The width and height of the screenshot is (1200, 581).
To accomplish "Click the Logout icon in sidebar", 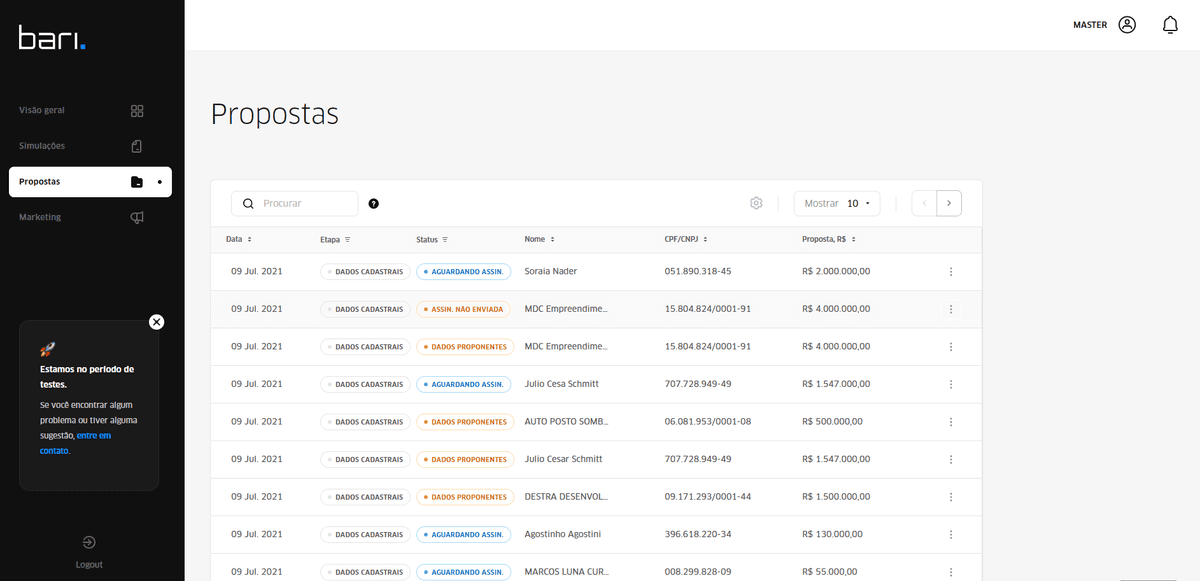I will pyautogui.click(x=89, y=542).
